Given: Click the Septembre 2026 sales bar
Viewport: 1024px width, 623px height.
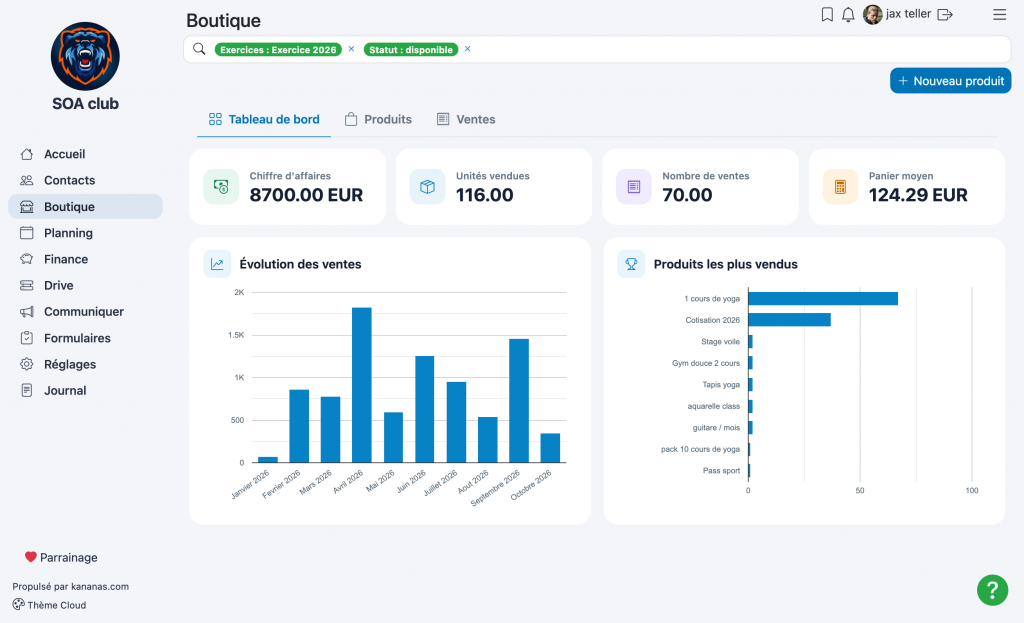Looking at the screenshot, I should [x=519, y=400].
